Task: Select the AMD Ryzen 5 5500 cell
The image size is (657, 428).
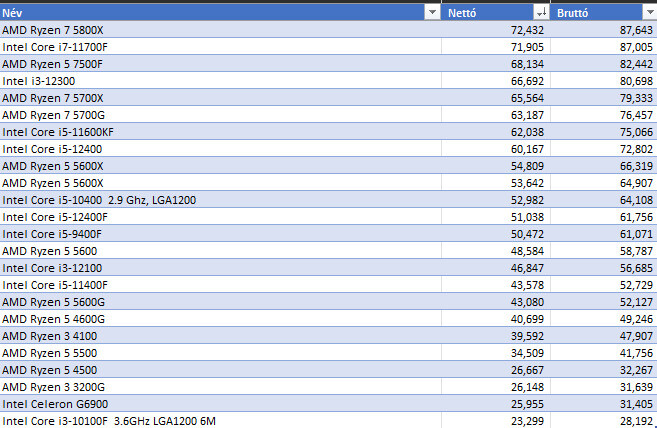Action: tap(220, 353)
